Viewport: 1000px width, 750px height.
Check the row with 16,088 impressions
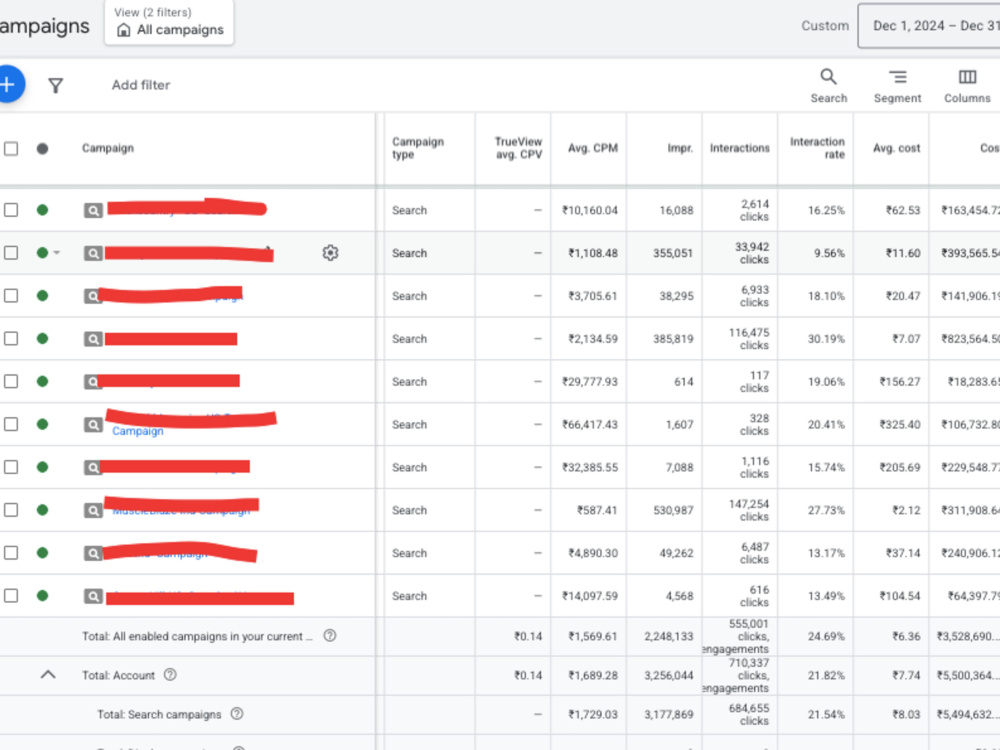pos(11,210)
